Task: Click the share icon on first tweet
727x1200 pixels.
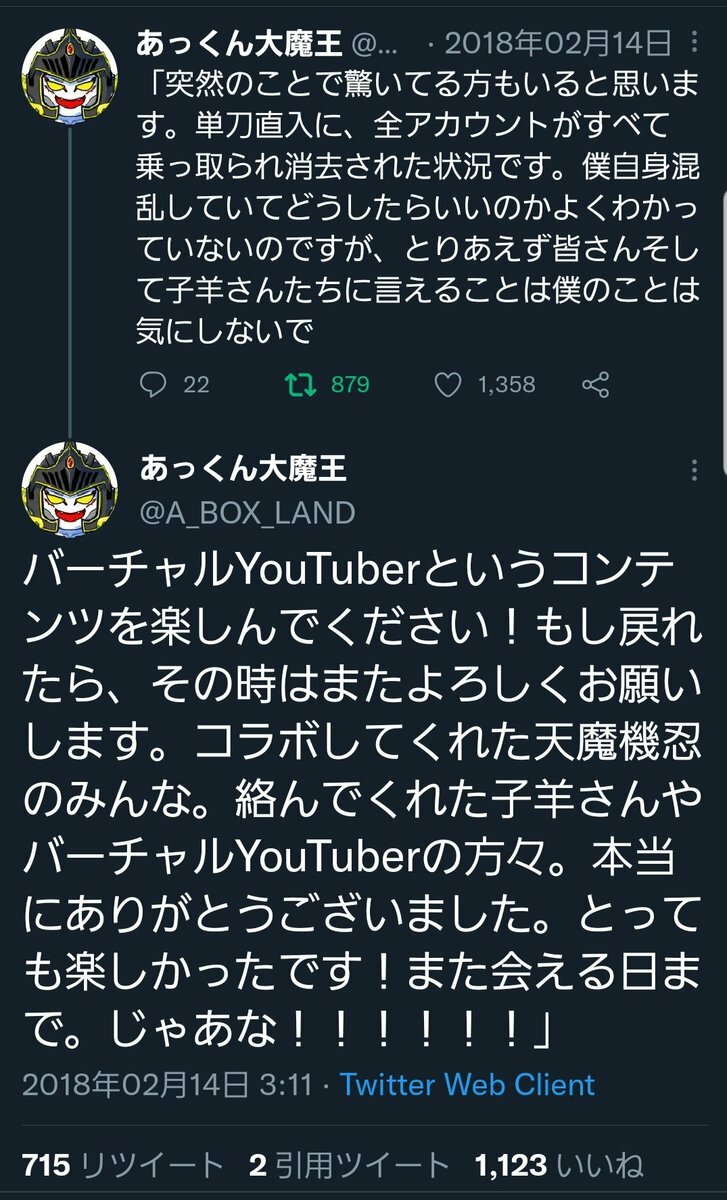Action: pyautogui.click(x=596, y=384)
